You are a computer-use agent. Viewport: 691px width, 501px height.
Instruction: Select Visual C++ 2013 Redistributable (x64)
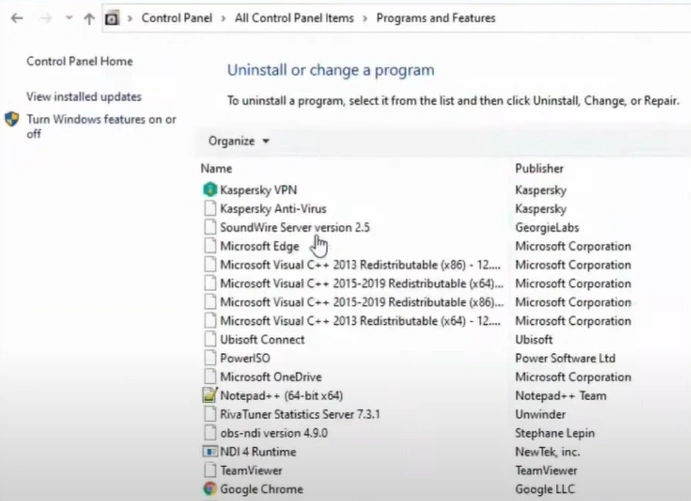(360, 321)
